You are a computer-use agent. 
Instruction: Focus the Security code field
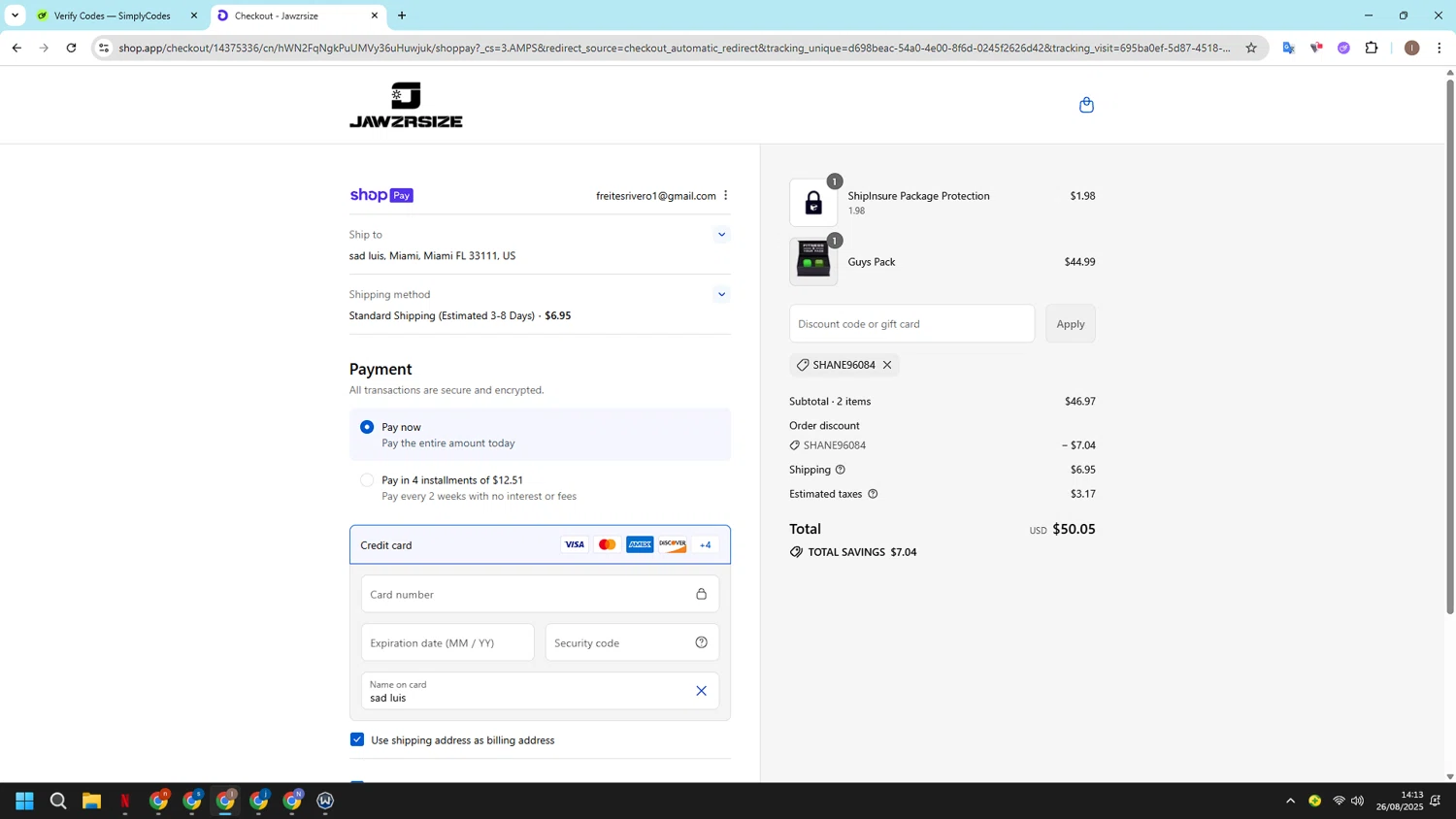[632, 642]
